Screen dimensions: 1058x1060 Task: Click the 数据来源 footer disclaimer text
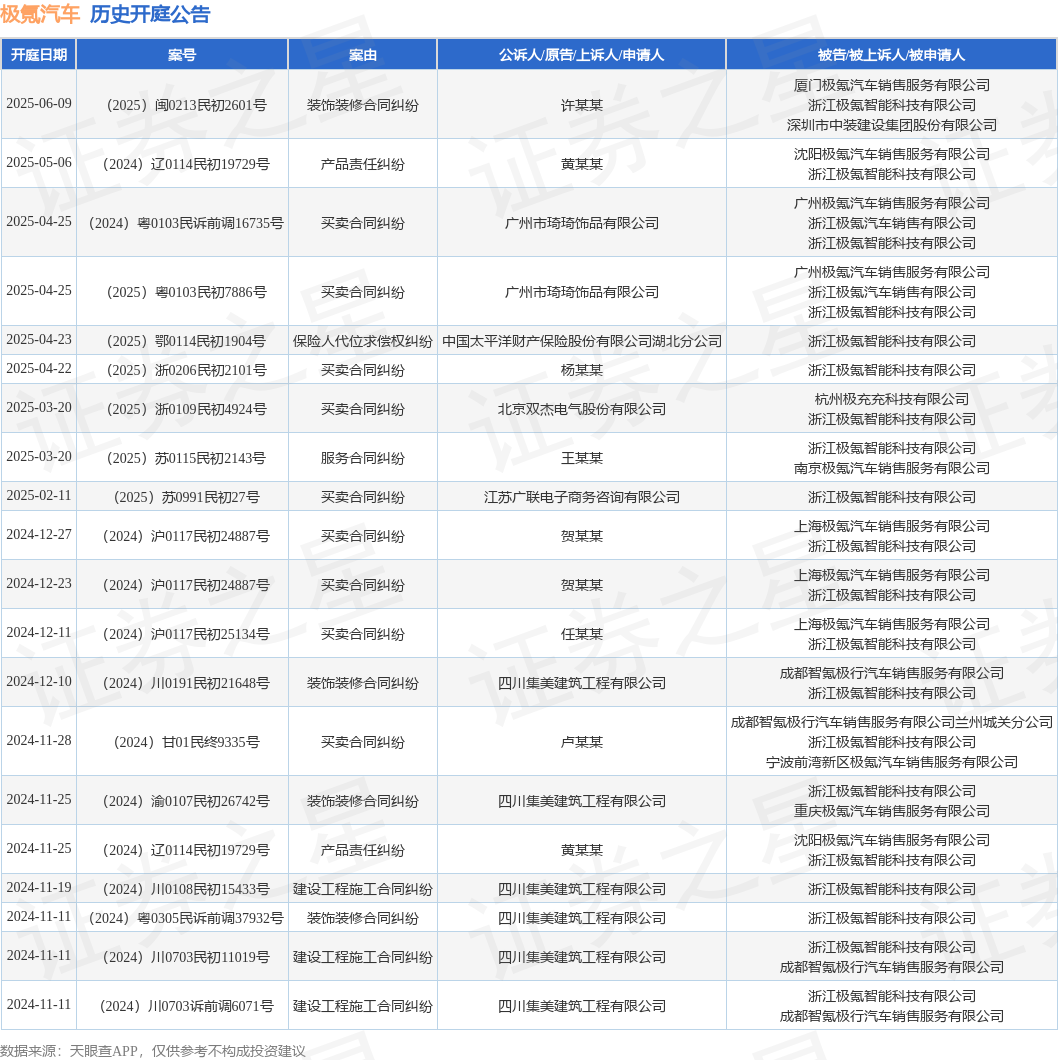coord(153,1051)
